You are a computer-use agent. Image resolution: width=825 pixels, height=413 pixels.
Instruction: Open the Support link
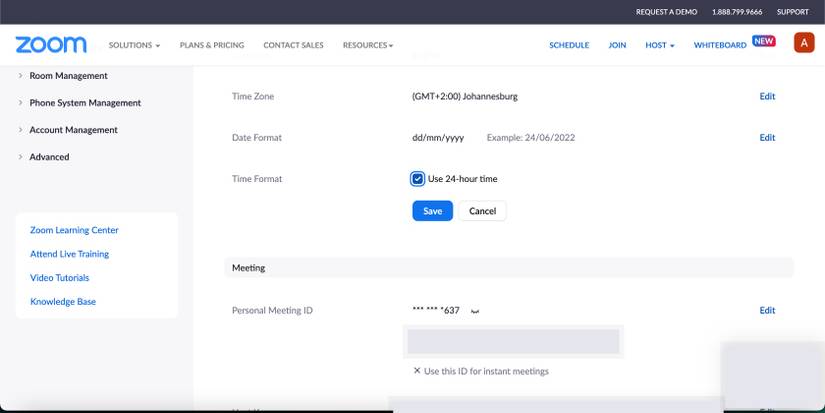click(792, 12)
